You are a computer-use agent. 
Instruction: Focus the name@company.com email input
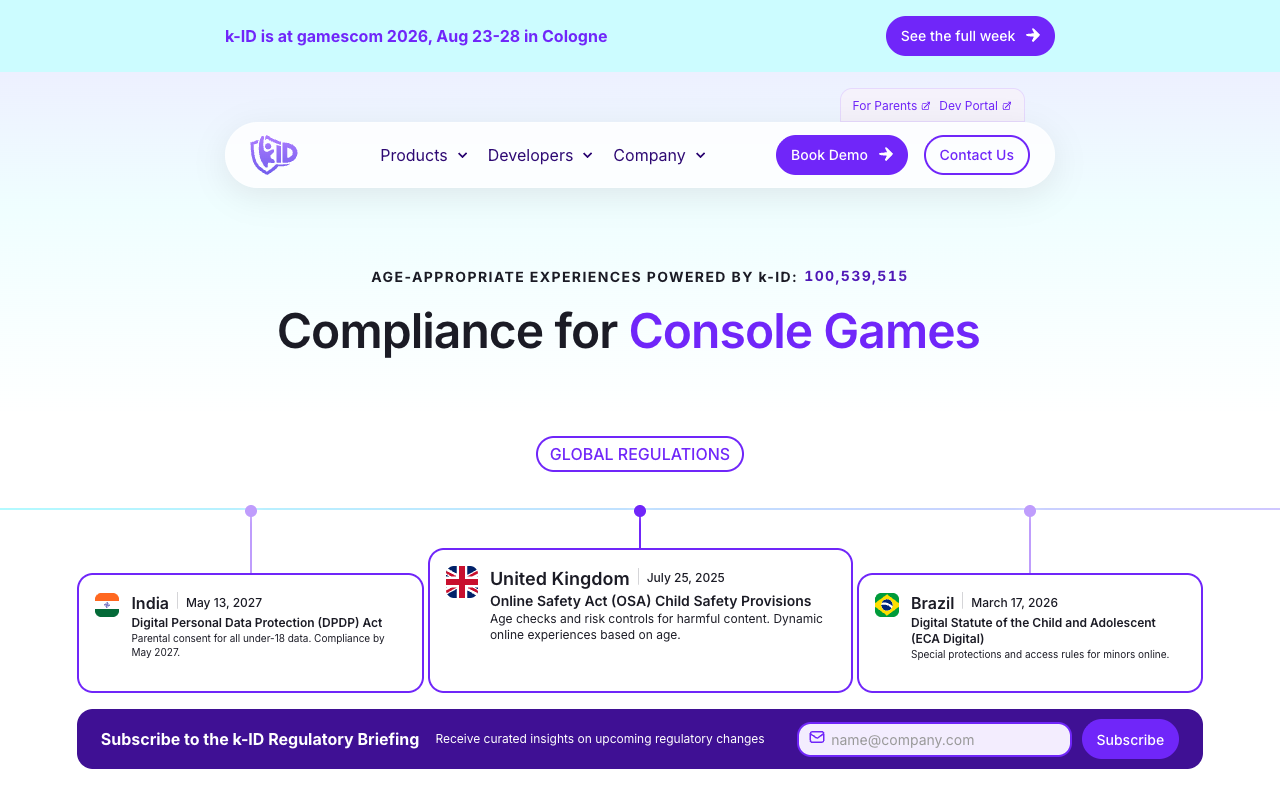point(934,739)
